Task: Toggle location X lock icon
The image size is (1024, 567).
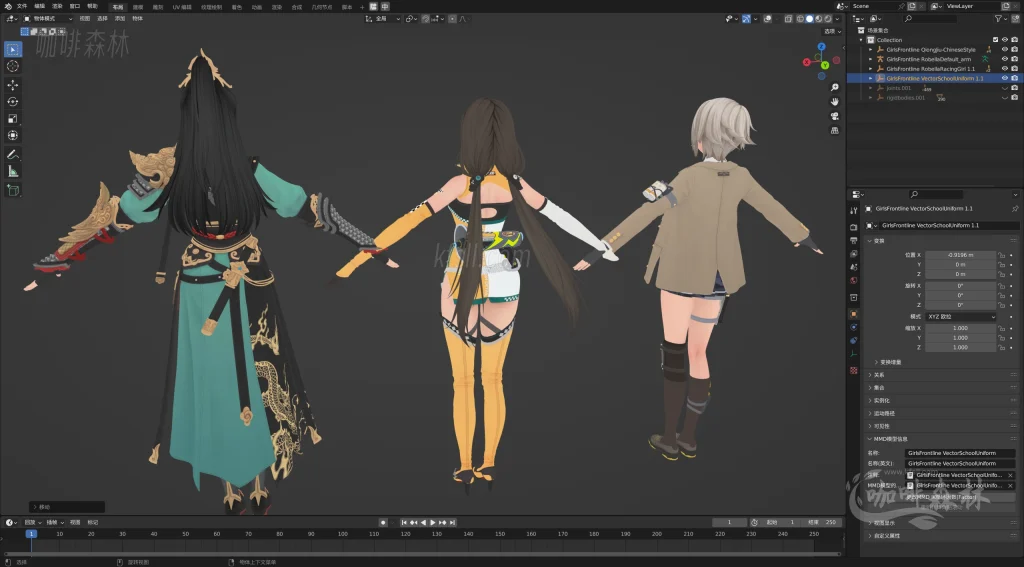Action: 1001,255
